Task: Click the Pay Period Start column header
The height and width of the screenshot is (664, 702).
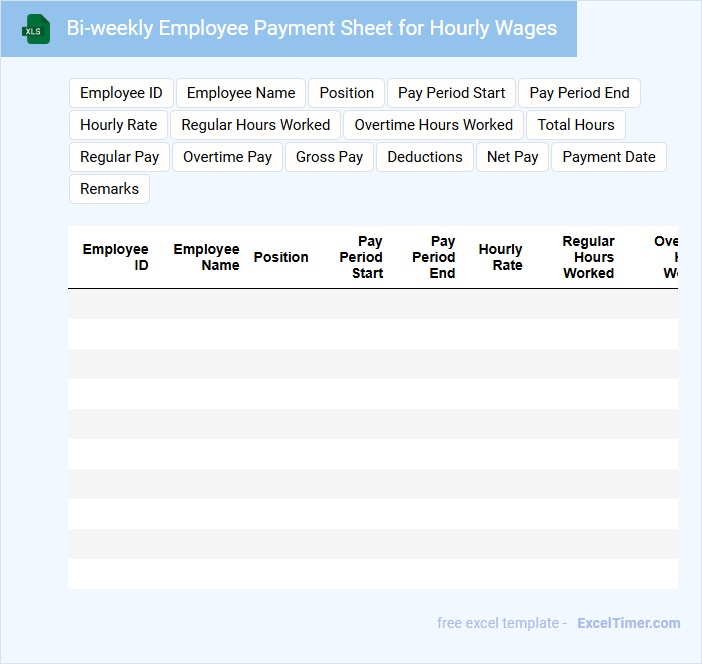Action: (x=361, y=257)
